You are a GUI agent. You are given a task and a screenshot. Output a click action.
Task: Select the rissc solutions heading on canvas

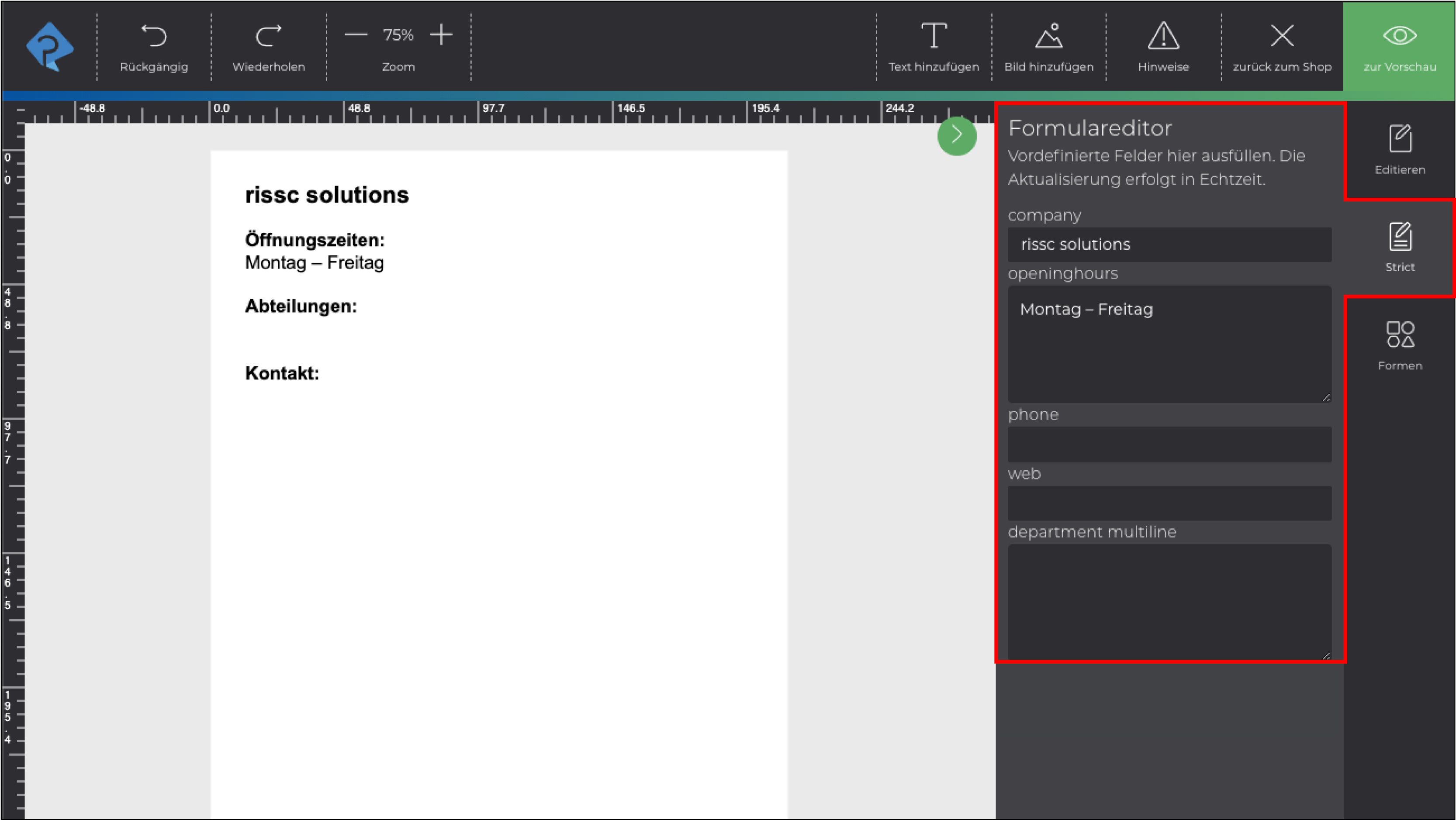pyautogui.click(x=327, y=195)
